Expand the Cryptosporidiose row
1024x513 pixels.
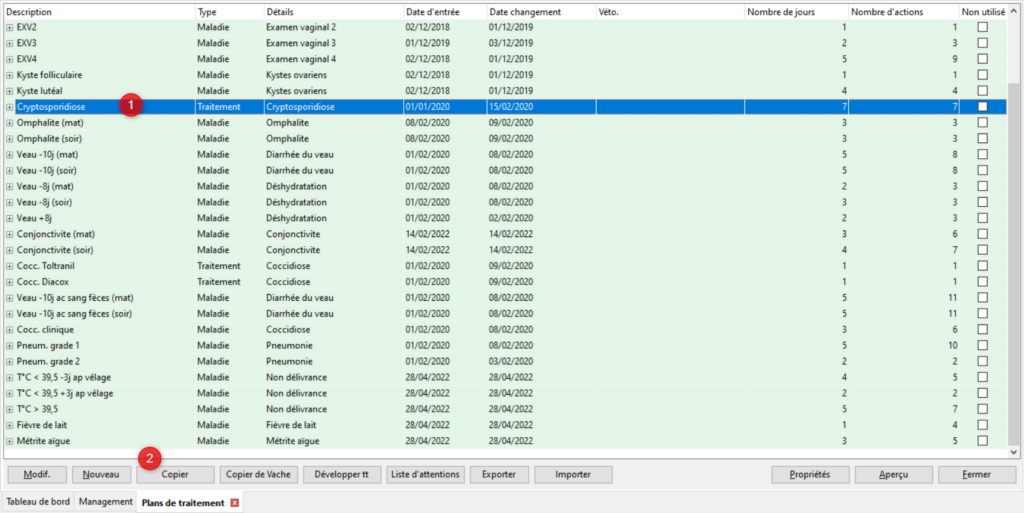coord(10,107)
